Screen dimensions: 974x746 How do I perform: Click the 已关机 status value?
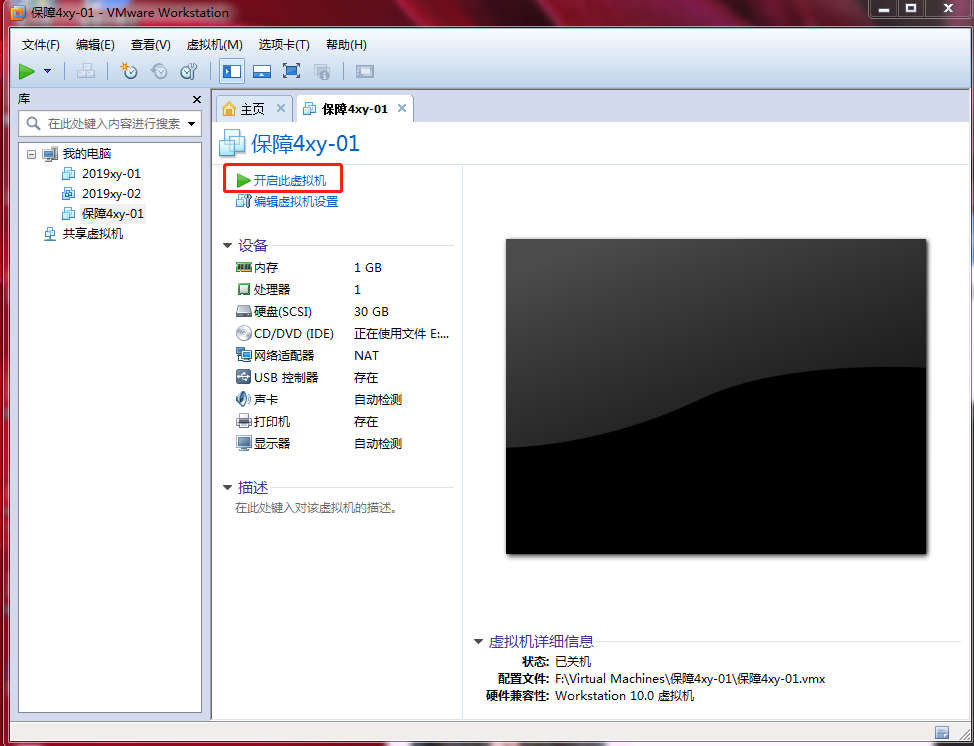(x=573, y=662)
